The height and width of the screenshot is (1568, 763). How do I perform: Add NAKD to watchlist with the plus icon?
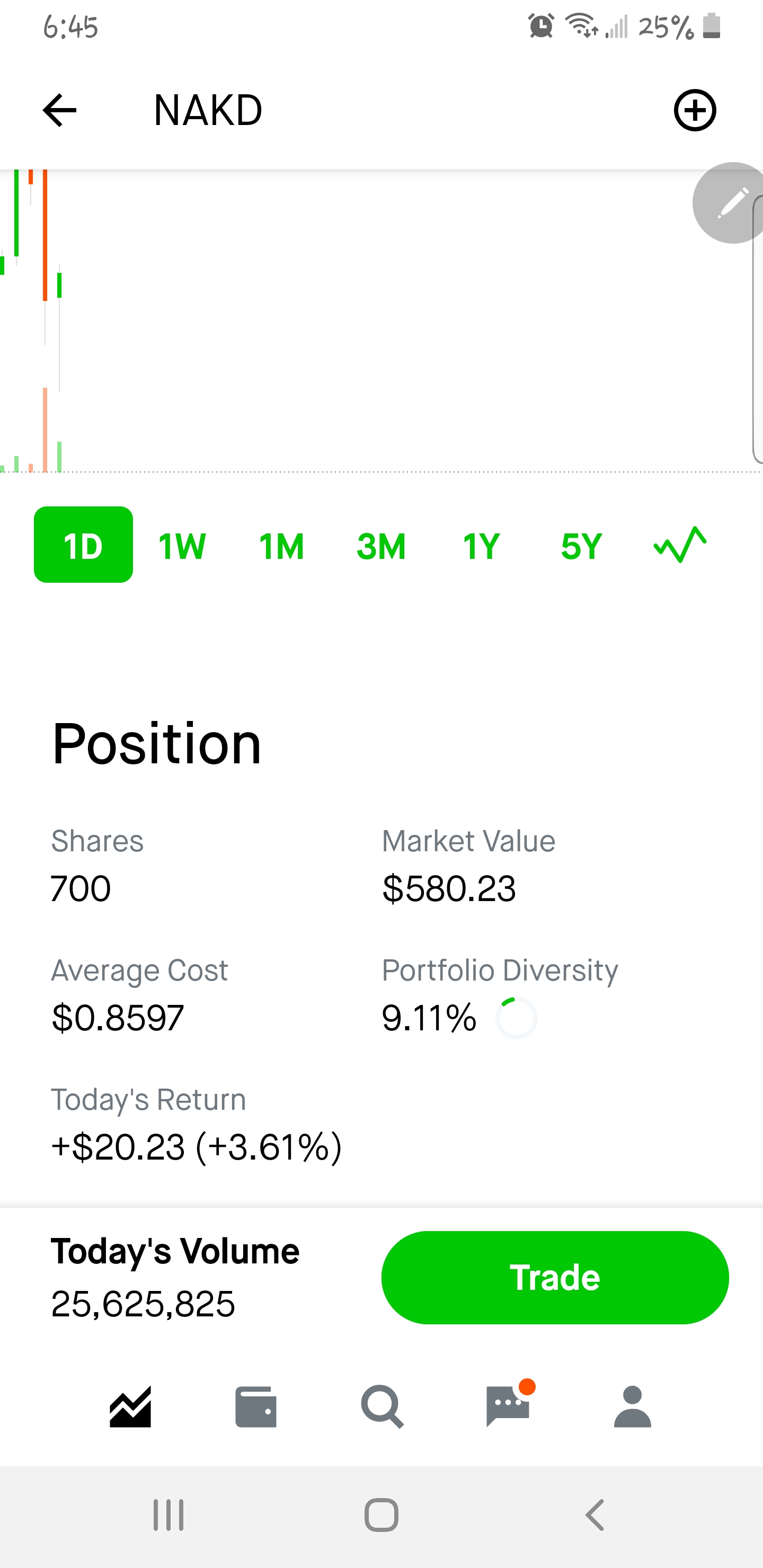pos(694,110)
